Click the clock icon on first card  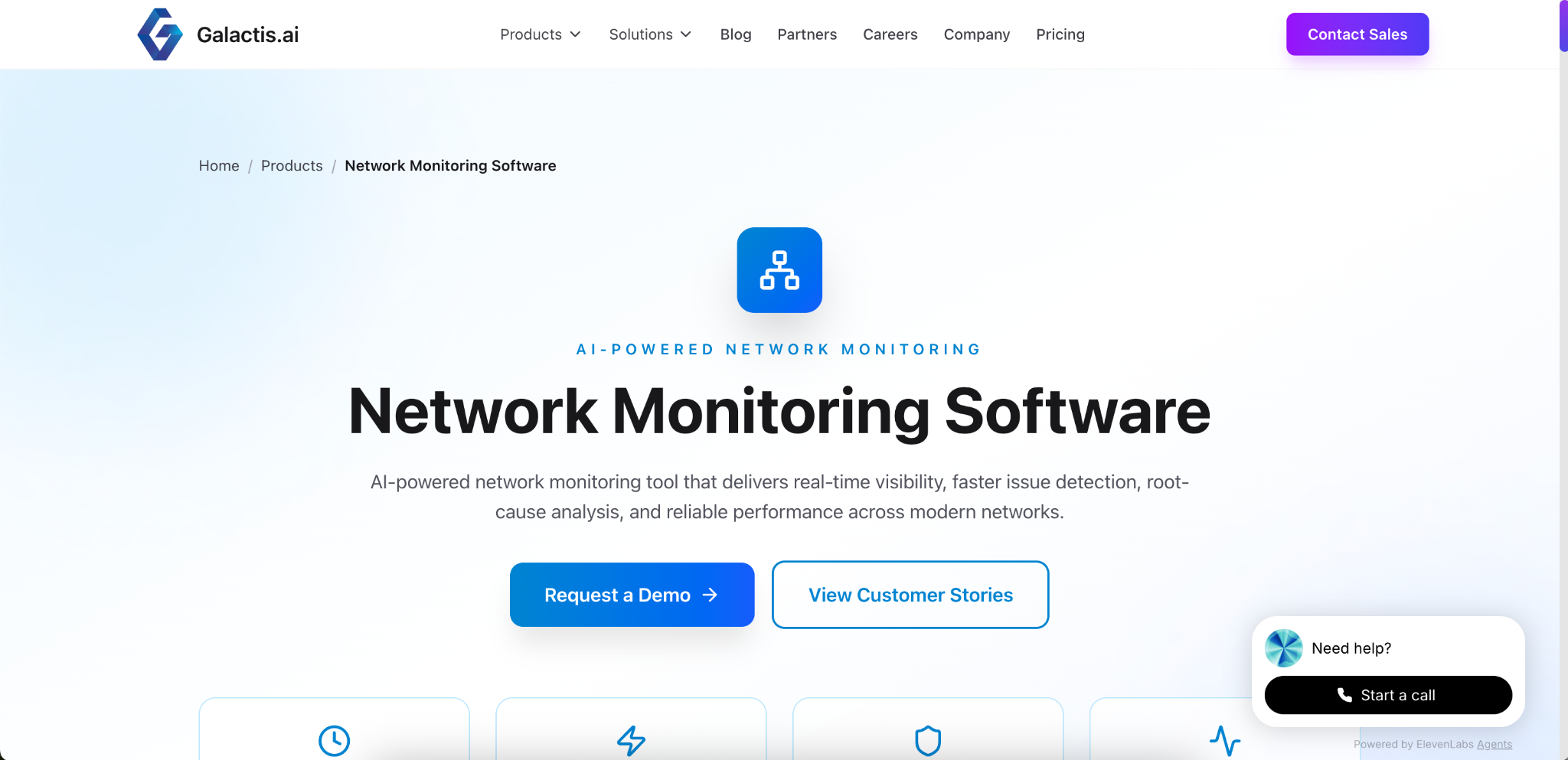pyautogui.click(x=334, y=740)
